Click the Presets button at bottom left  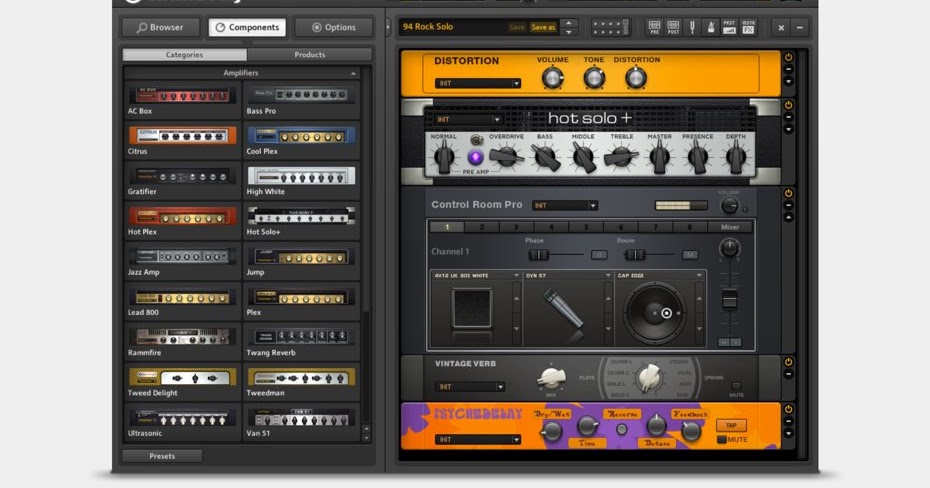[163, 456]
